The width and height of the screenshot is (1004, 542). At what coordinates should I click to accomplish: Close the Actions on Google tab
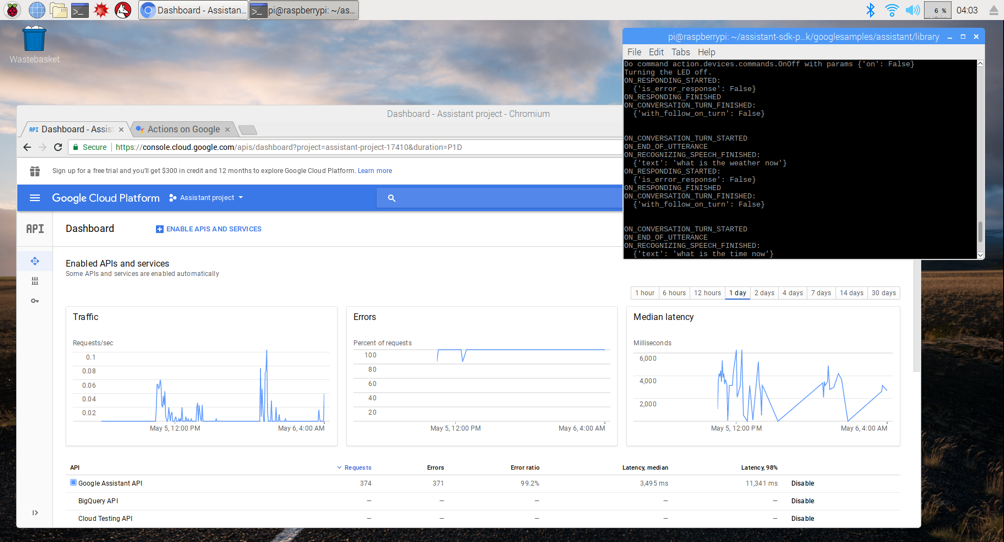227,129
